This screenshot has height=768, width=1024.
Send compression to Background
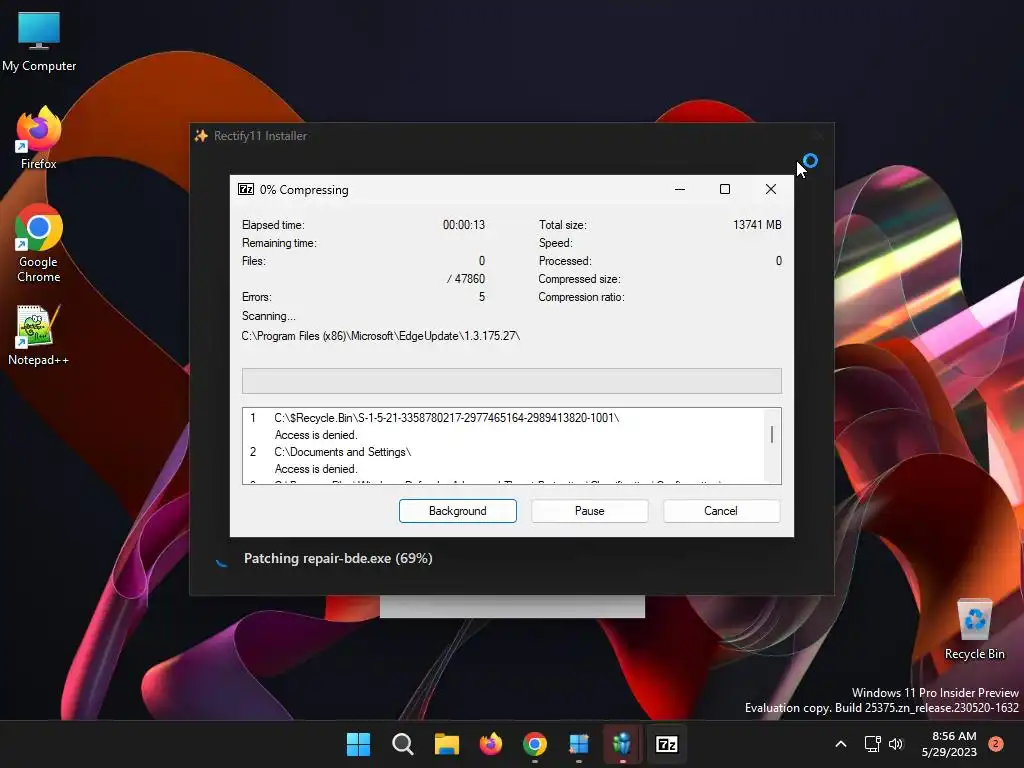tap(458, 511)
